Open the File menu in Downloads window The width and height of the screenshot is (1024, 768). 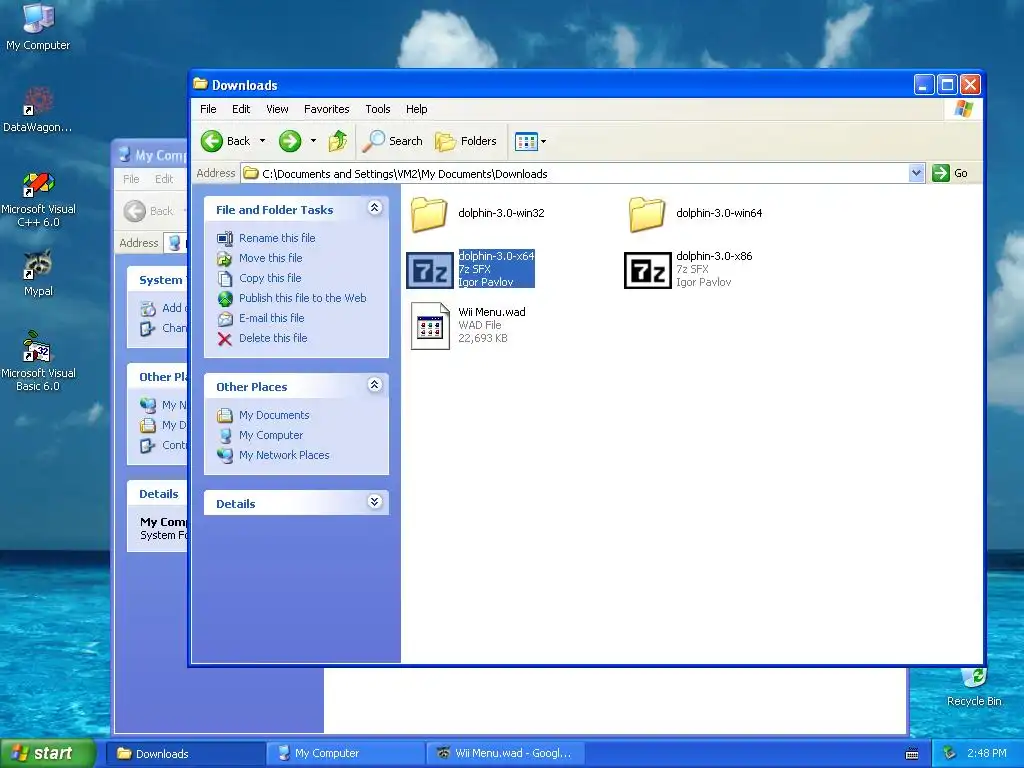click(208, 109)
